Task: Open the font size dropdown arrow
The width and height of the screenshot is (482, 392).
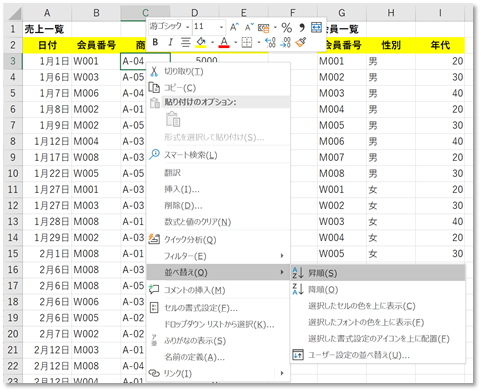Action: (221, 27)
